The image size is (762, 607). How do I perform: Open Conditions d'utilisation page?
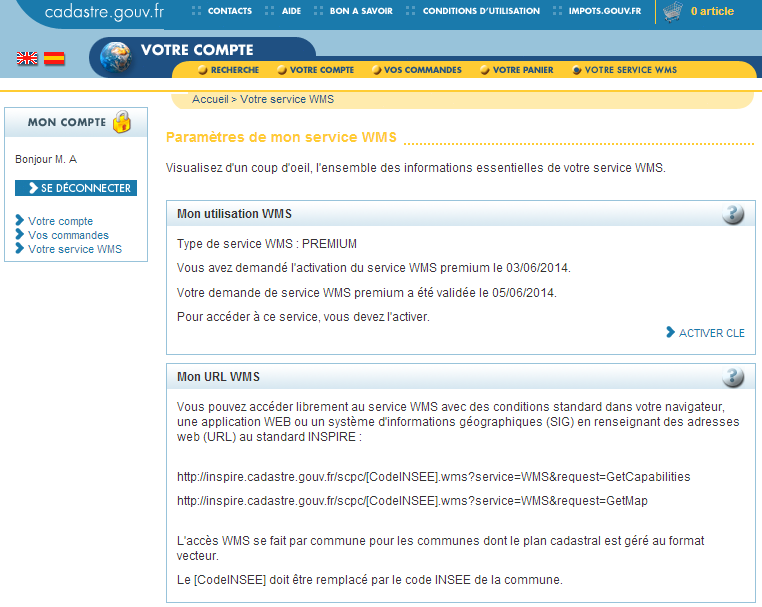pyautogui.click(x=481, y=11)
